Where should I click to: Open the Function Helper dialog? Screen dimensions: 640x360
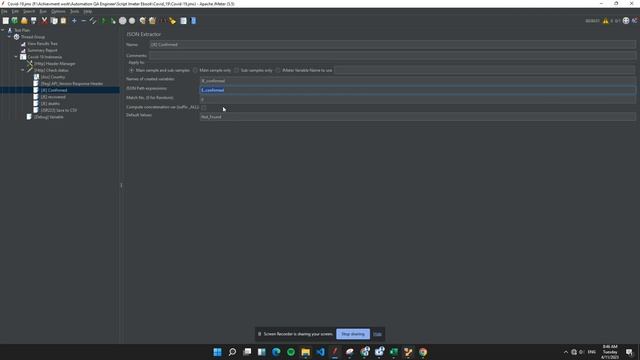point(184,20)
